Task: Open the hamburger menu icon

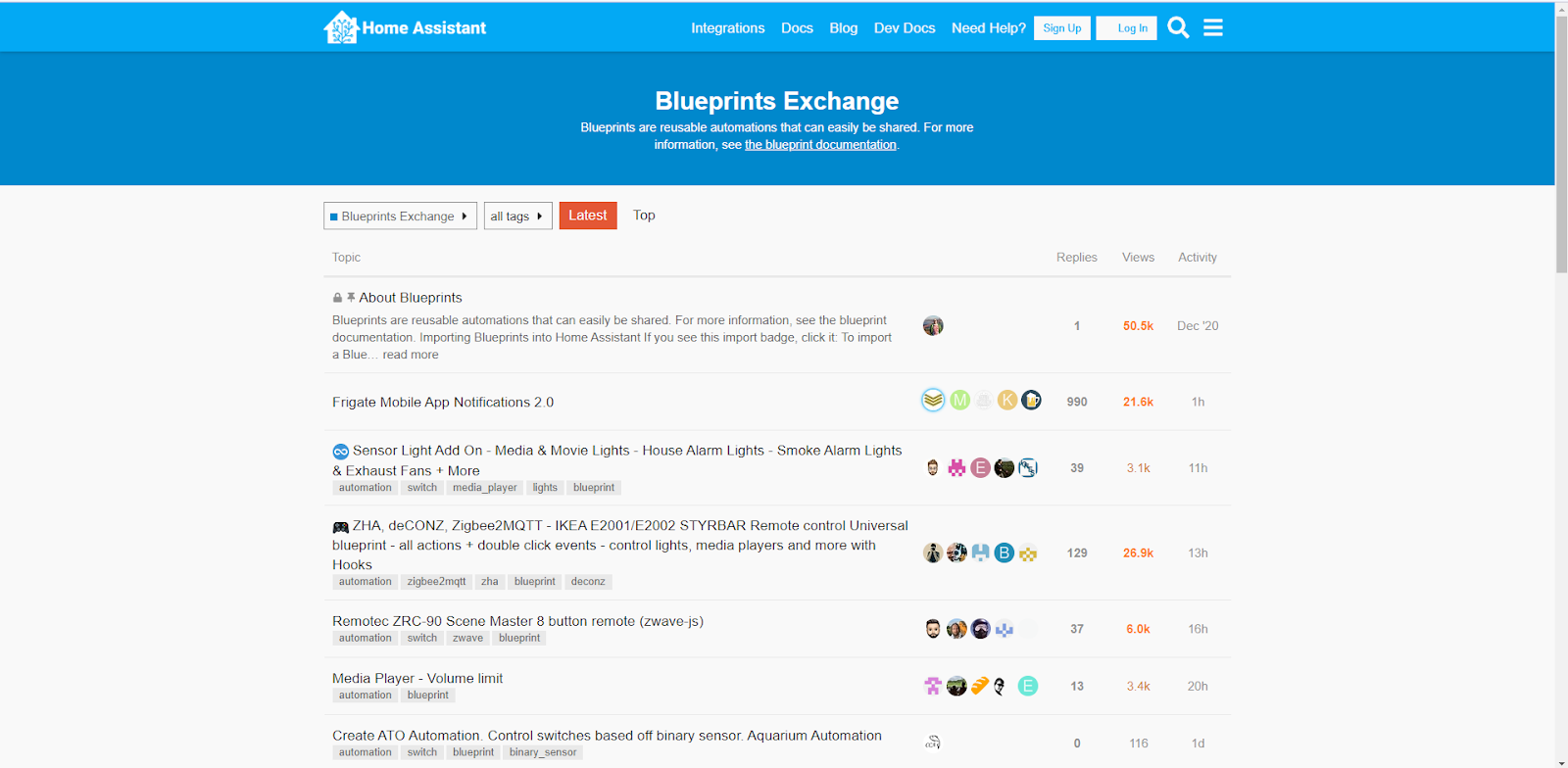Action: coord(1213,27)
